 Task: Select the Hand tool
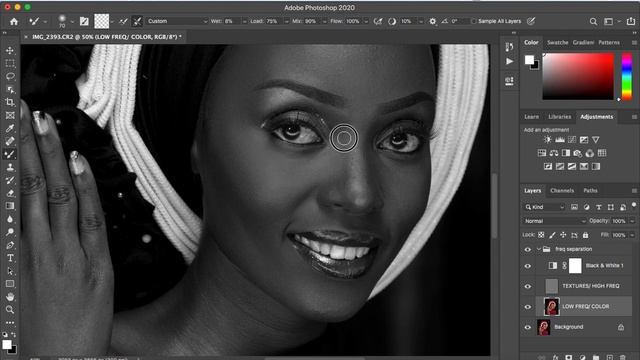pos(10,297)
